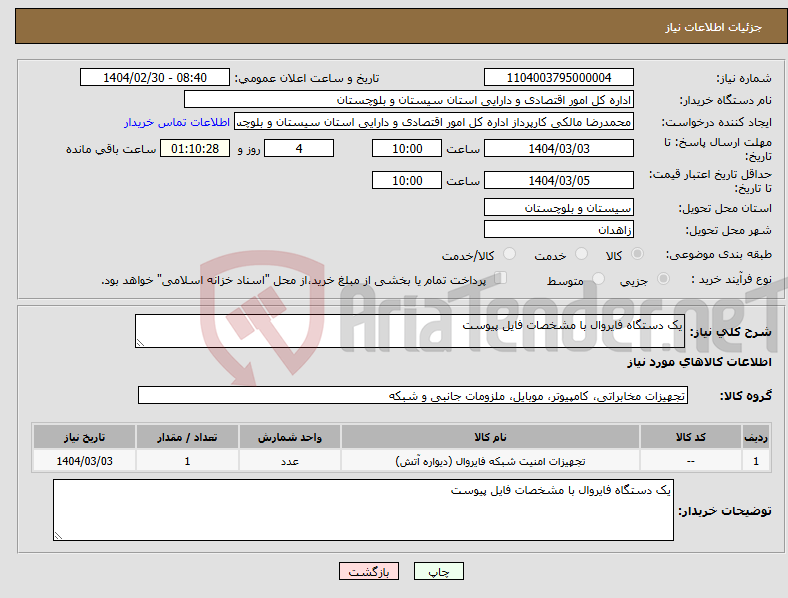
Task: Click the جزئیات اطلاعات نیاز page header
Action: pos(714,27)
